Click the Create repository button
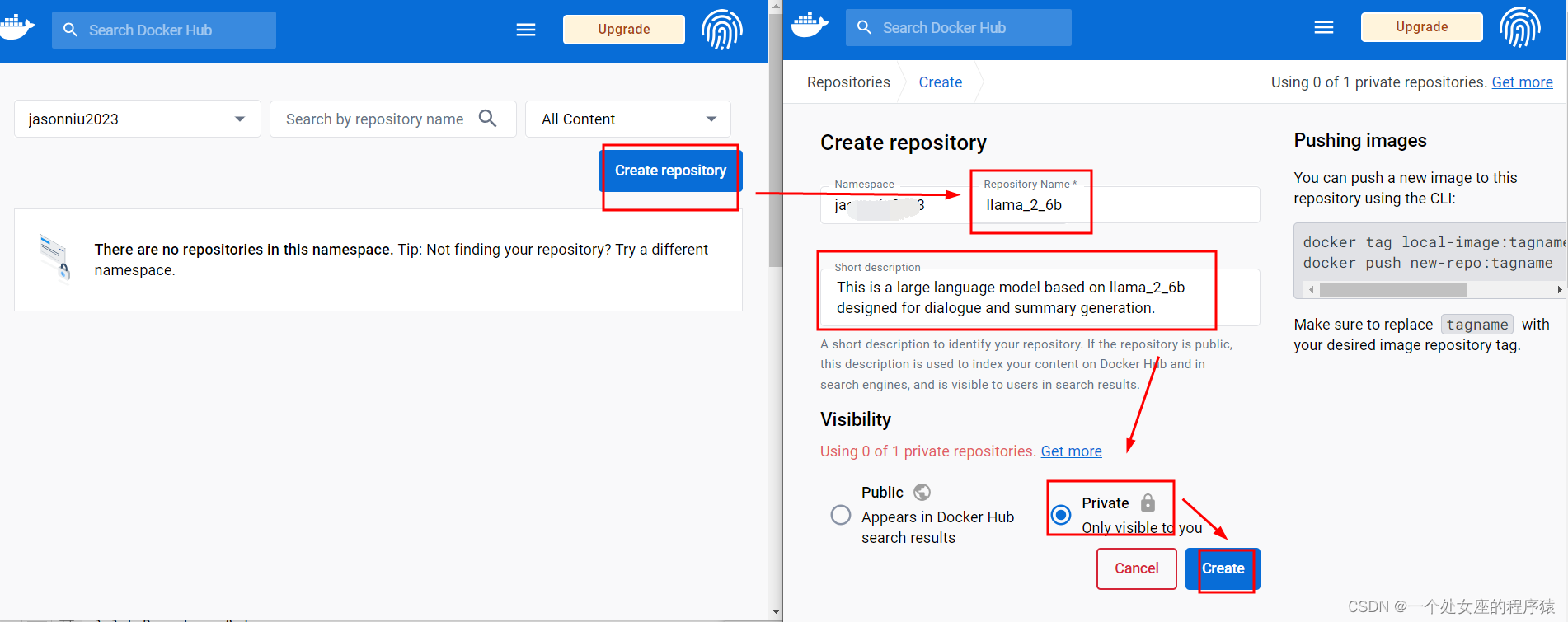1568x622 pixels. coord(670,171)
